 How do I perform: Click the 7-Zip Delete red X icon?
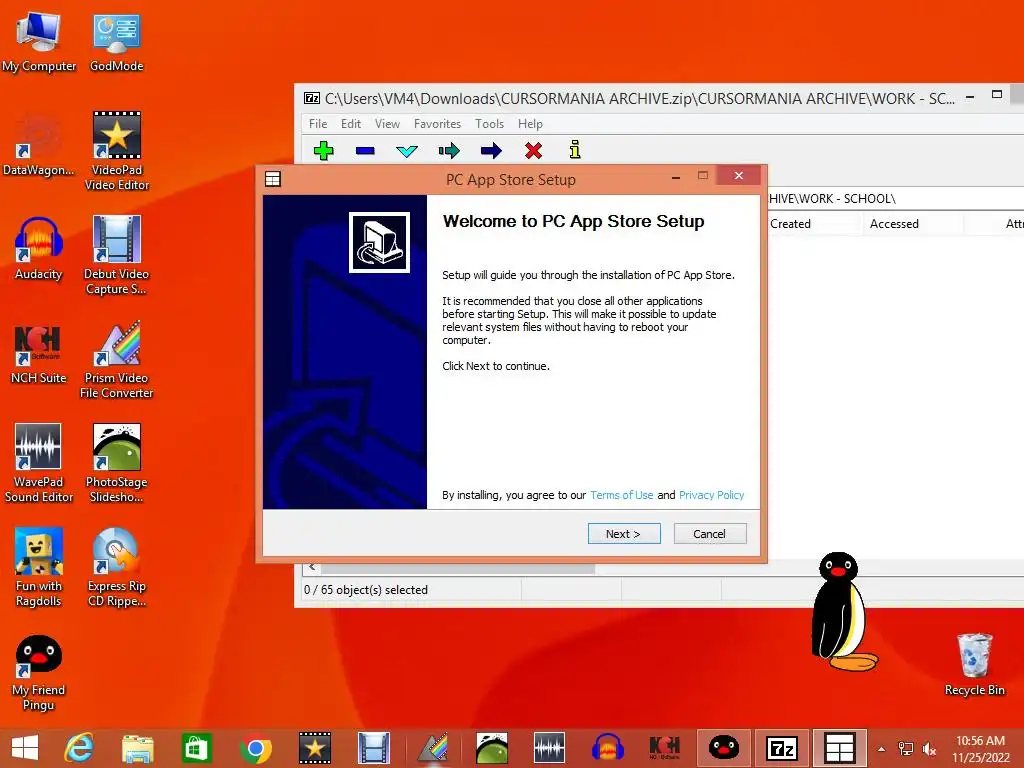tap(534, 151)
